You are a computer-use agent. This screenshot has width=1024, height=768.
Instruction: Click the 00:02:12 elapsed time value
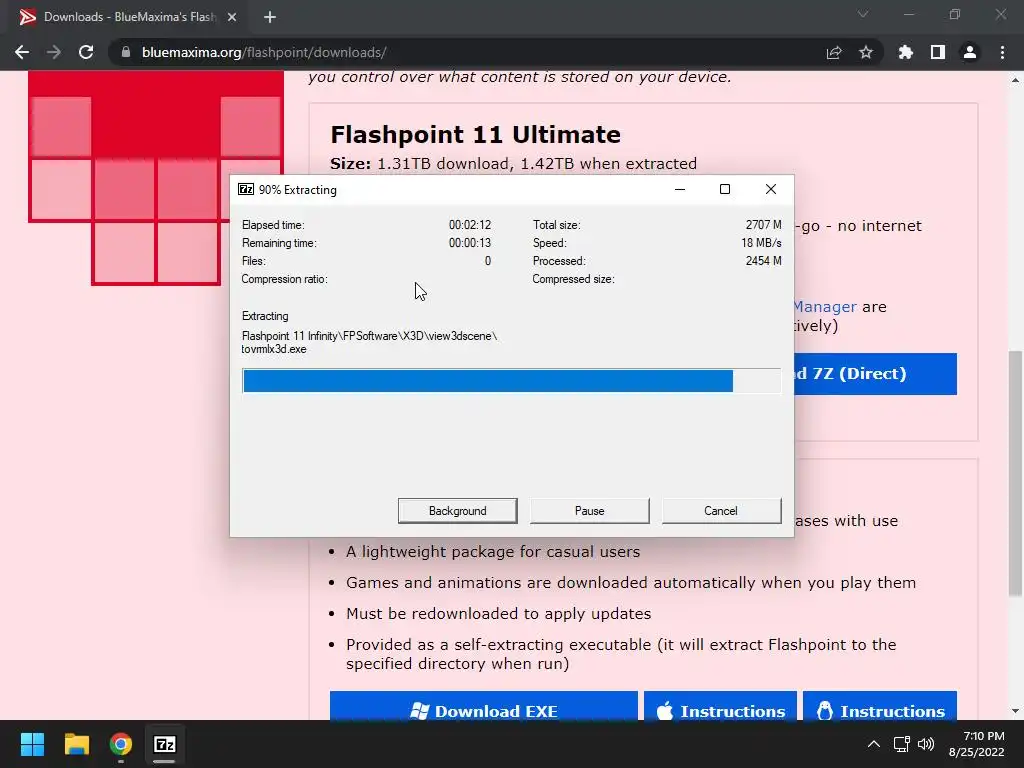coord(470,225)
